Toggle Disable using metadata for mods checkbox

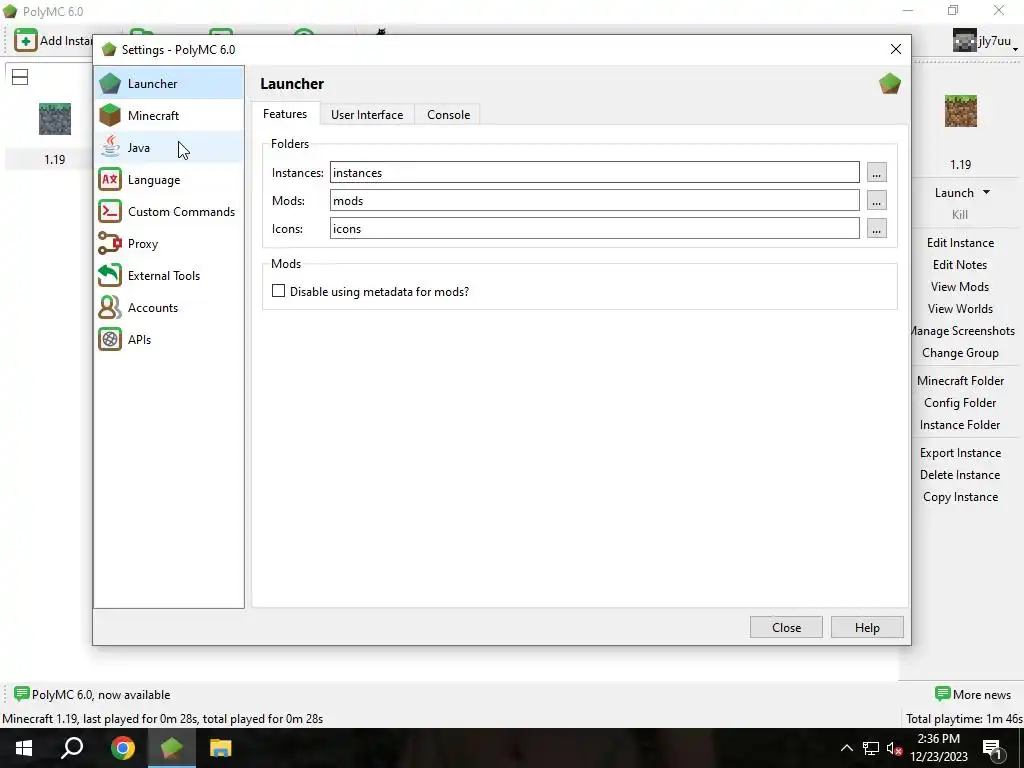(x=278, y=291)
